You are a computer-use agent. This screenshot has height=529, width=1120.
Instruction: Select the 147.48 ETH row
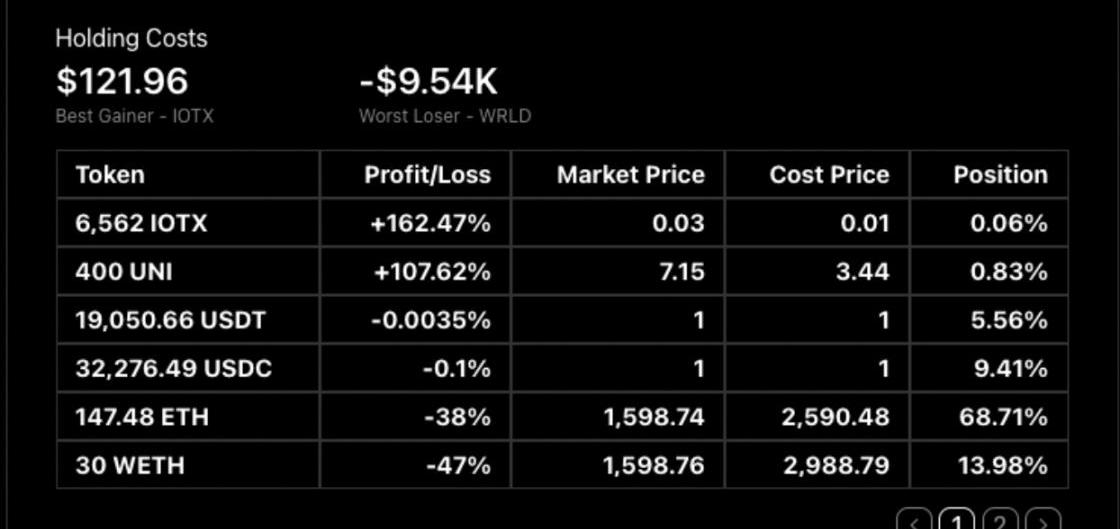click(142, 417)
